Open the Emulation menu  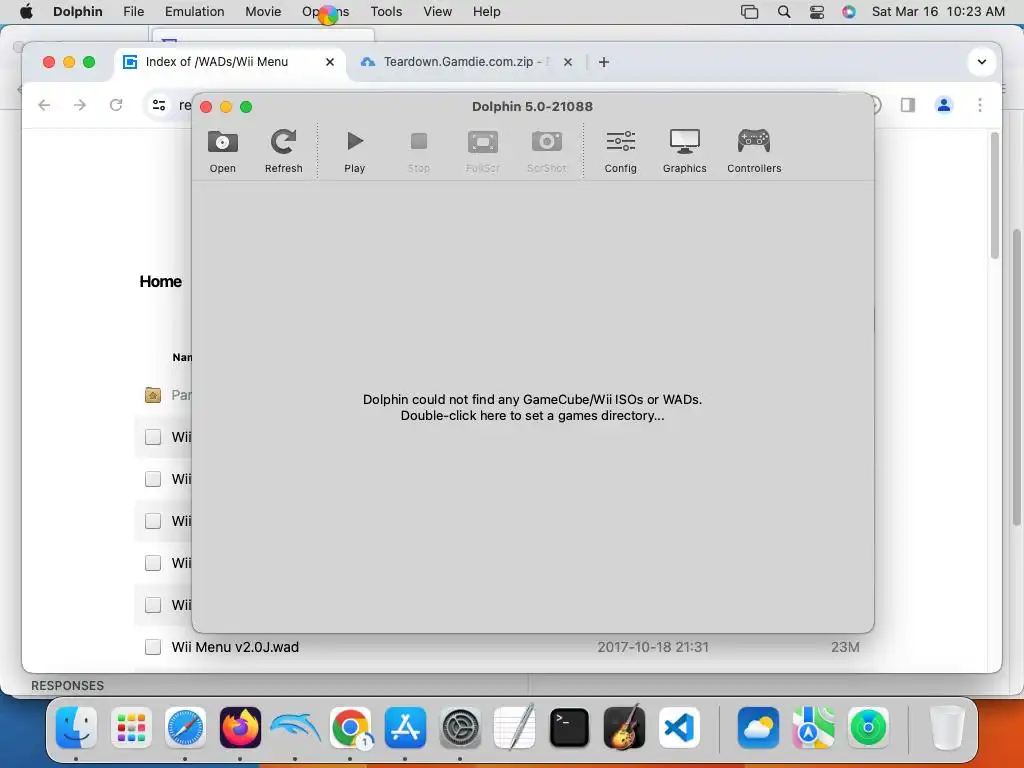pyautogui.click(x=194, y=12)
